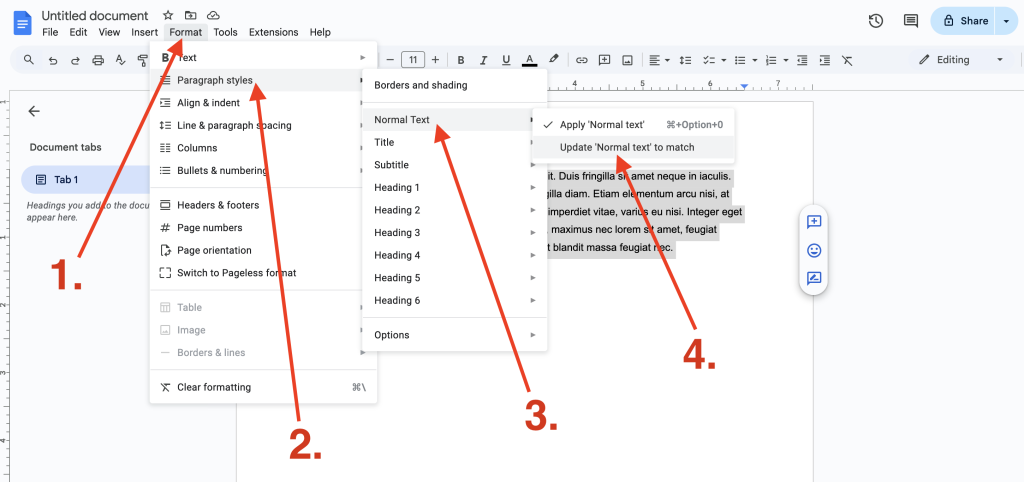Expand the Share button dropdown arrow
The height and width of the screenshot is (482, 1024).
[x=1005, y=21]
